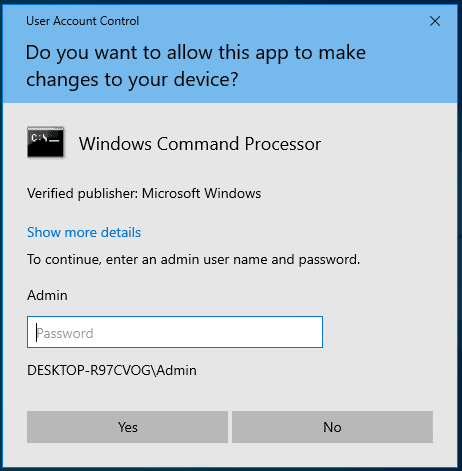This screenshot has width=462, height=471.
Task: Approve the elevation request with Yes
Action: 127,427
